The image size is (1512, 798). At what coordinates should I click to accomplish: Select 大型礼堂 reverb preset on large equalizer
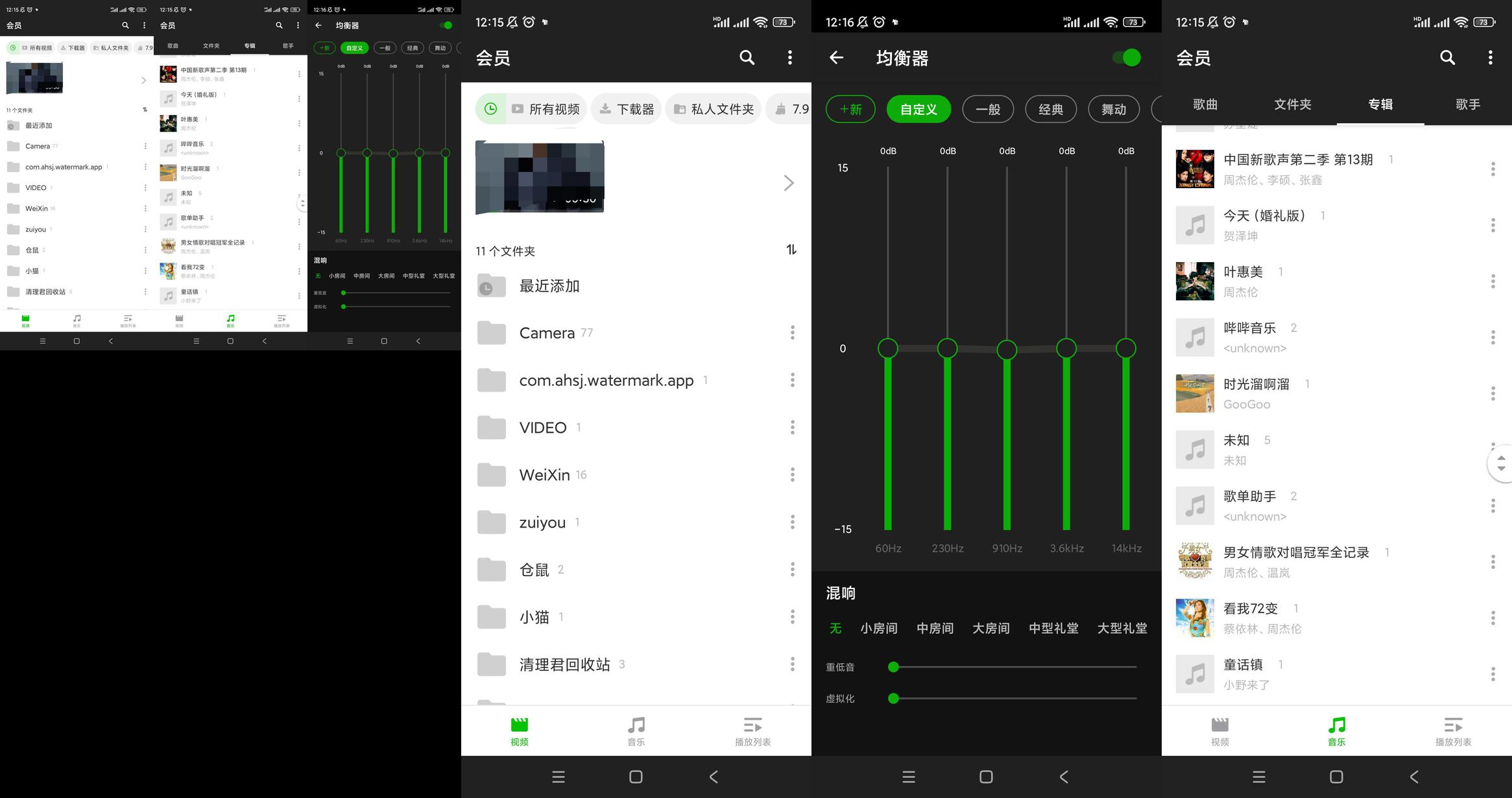tap(1122, 628)
